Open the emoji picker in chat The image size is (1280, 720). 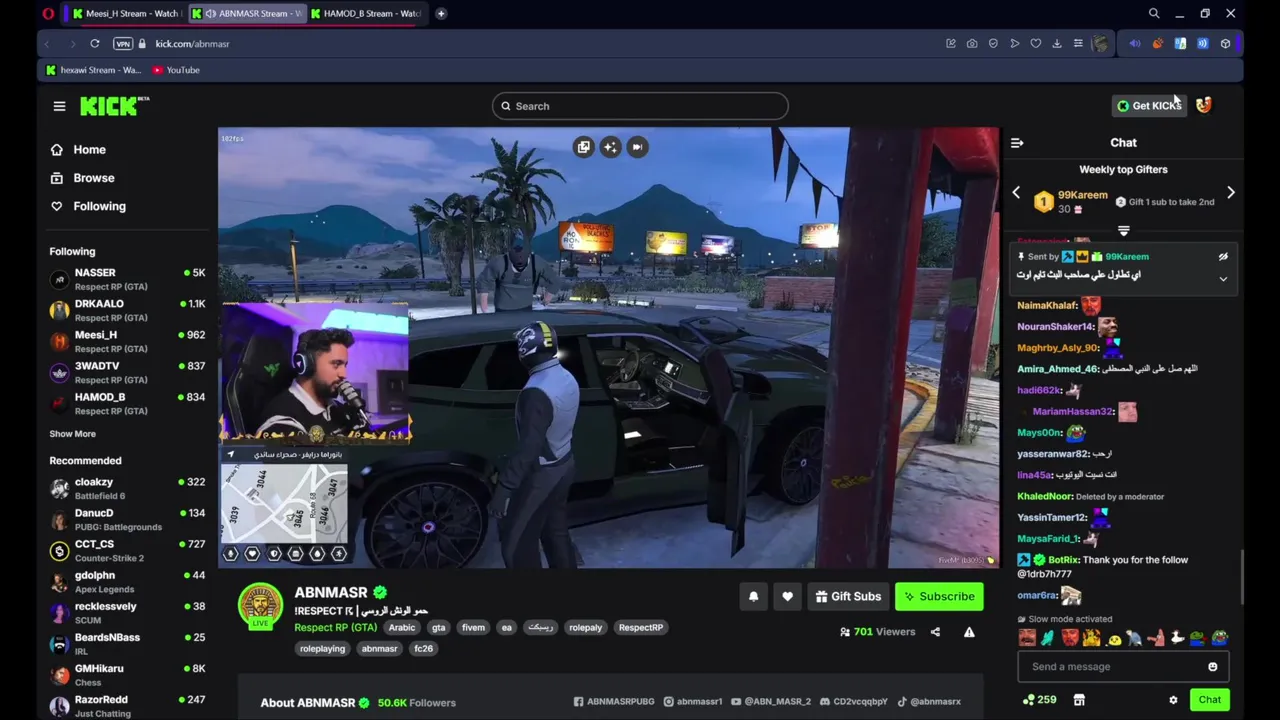coord(1213,667)
